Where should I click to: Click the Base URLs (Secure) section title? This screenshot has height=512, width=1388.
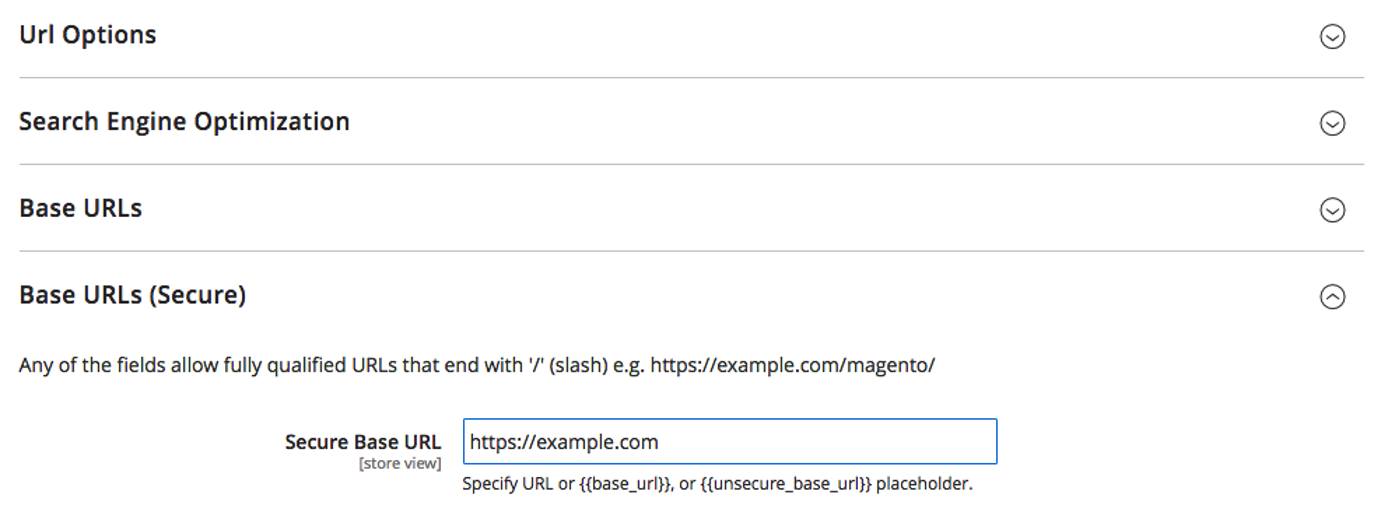[x=132, y=296]
